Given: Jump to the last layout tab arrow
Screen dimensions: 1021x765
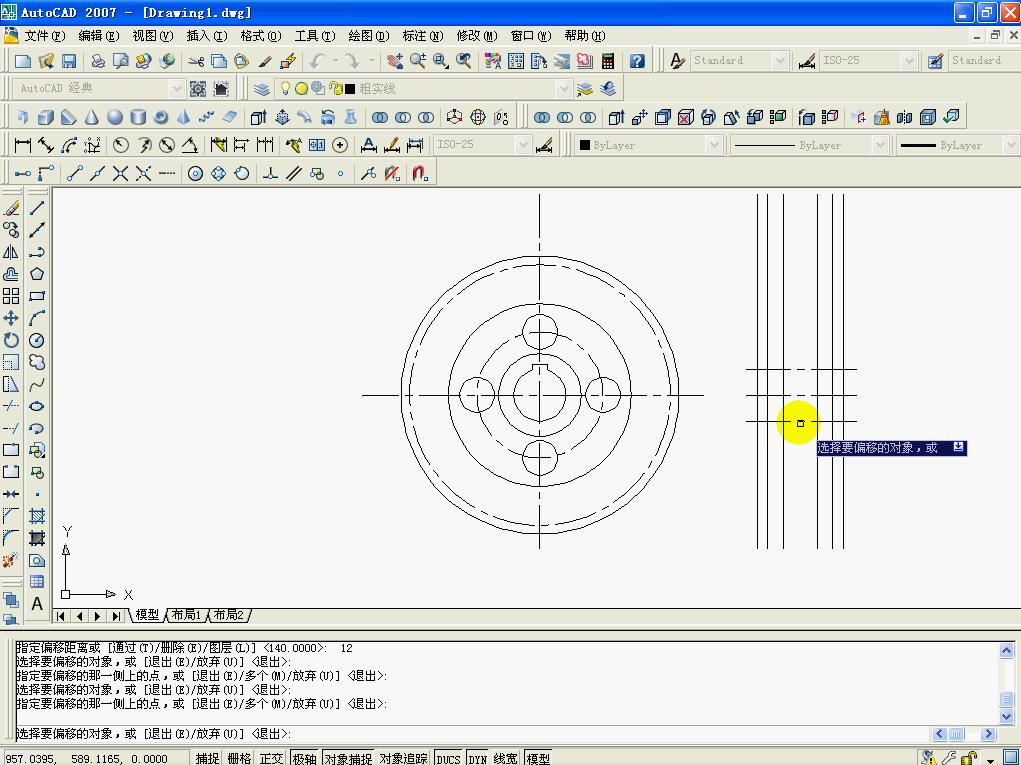Looking at the screenshot, I should coord(117,616).
